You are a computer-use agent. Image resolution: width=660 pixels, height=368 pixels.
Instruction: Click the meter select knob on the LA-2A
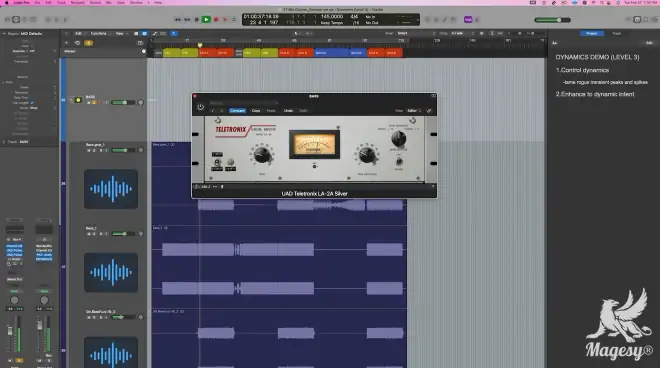point(398,138)
